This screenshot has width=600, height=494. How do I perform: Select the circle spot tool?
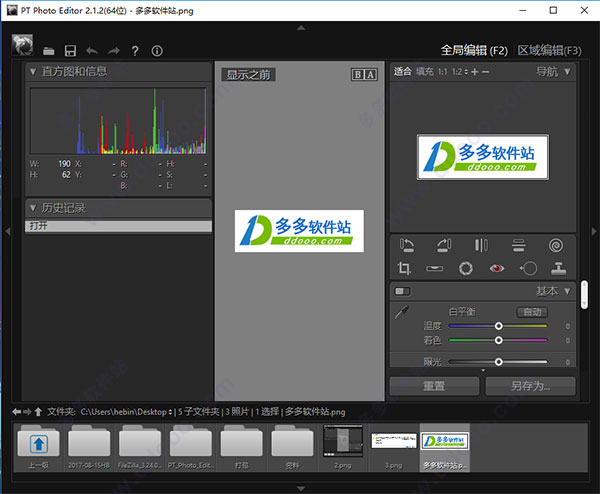(x=528, y=268)
